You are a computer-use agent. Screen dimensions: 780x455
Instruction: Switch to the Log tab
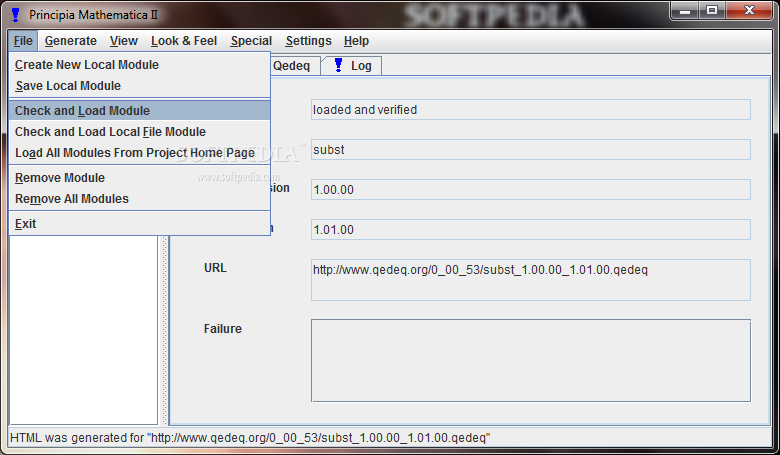click(x=352, y=66)
